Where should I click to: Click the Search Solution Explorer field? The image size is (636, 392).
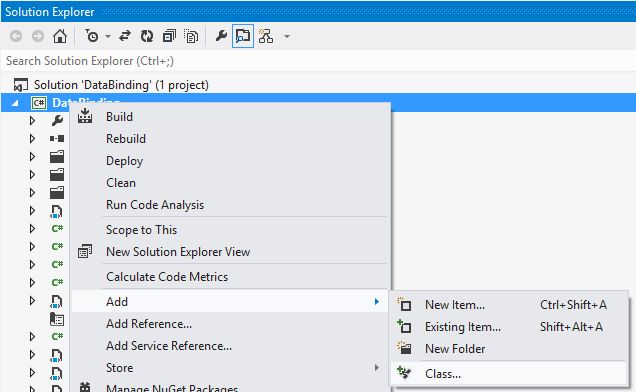[318, 61]
